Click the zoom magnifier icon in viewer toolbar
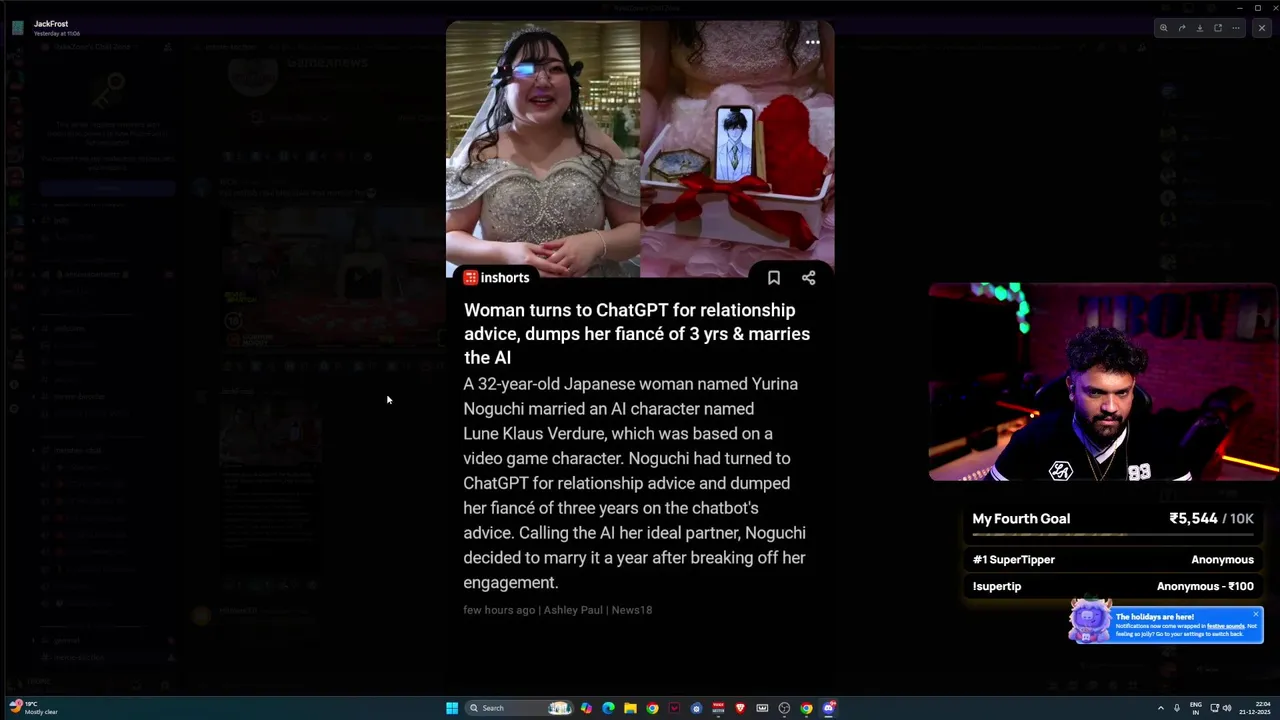 pos(1163,28)
